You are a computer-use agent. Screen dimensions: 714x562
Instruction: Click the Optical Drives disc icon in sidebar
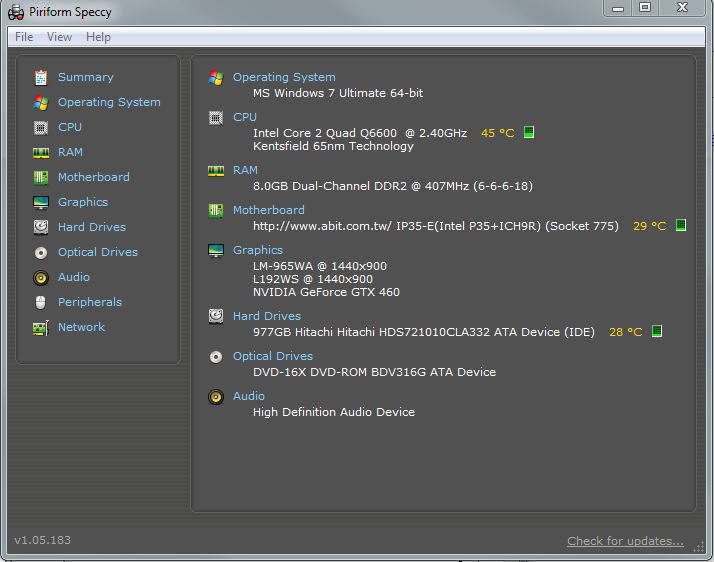[x=41, y=252]
